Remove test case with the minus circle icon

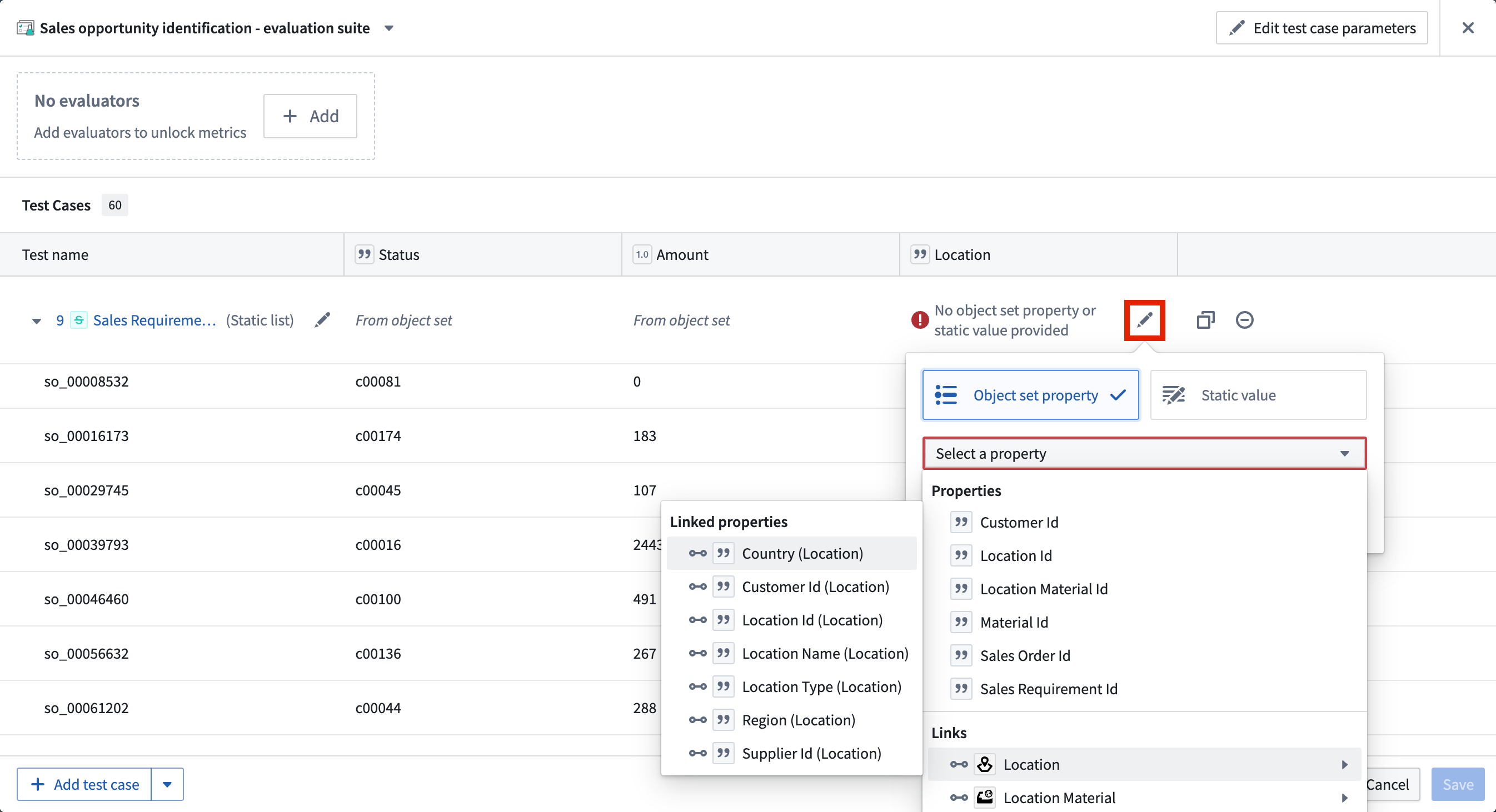[x=1244, y=320]
